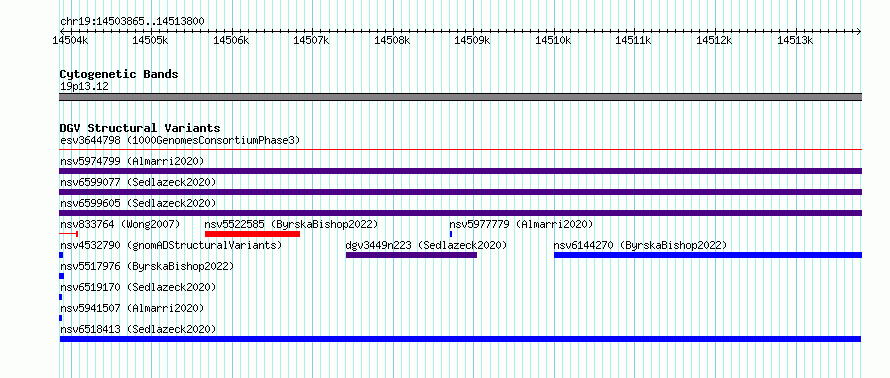Click the 14505k ruler position
The width and height of the screenshot is (890, 378).
point(151,40)
